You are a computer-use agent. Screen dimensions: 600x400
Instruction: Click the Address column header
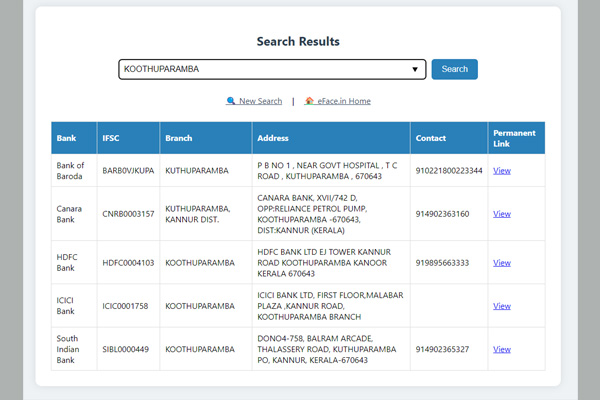(331, 138)
